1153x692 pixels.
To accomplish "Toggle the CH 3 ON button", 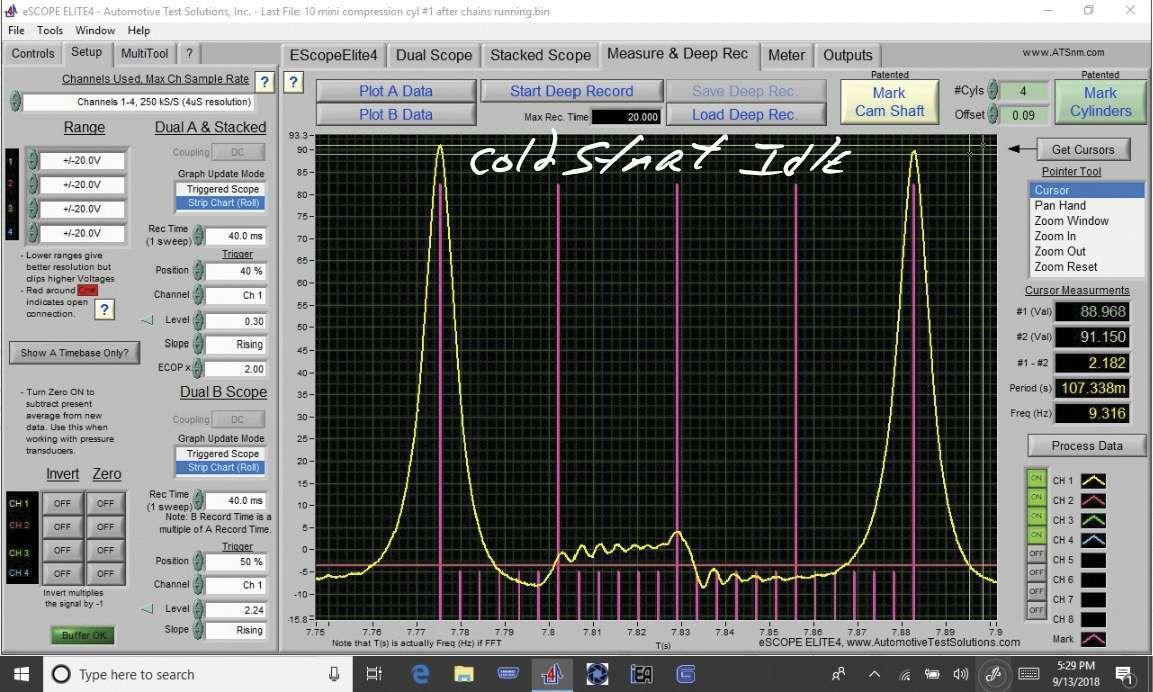I will 1036,516.
